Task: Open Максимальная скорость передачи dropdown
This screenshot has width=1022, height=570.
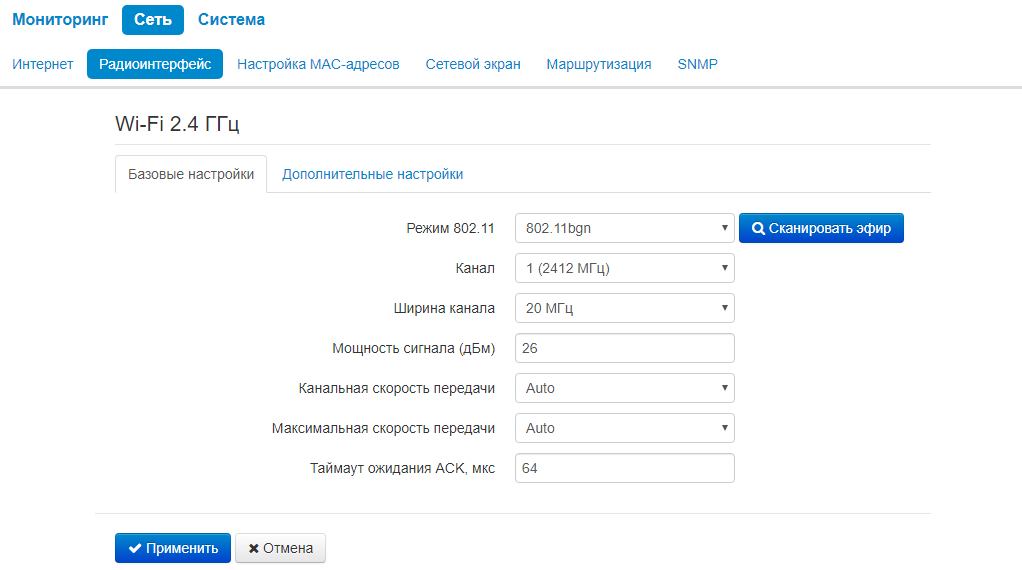Action: [x=624, y=428]
